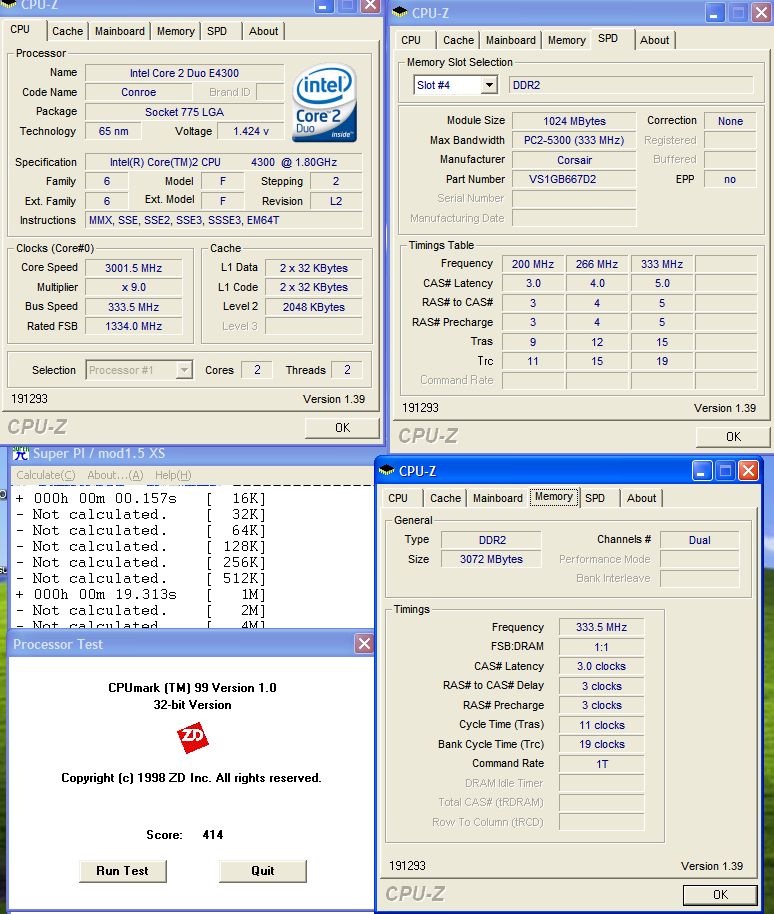Screen dimensions: 774x914
Task: Select Cache tab in the SPD window
Action: click(458, 40)
